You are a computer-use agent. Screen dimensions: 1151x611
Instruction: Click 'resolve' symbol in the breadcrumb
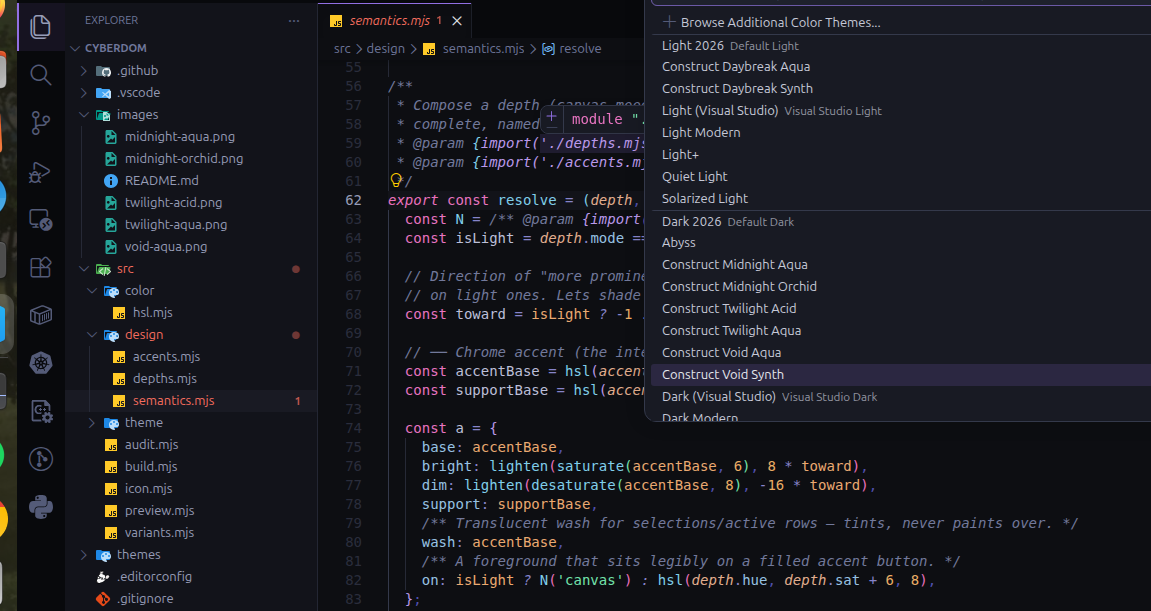[x=580, y=48]
